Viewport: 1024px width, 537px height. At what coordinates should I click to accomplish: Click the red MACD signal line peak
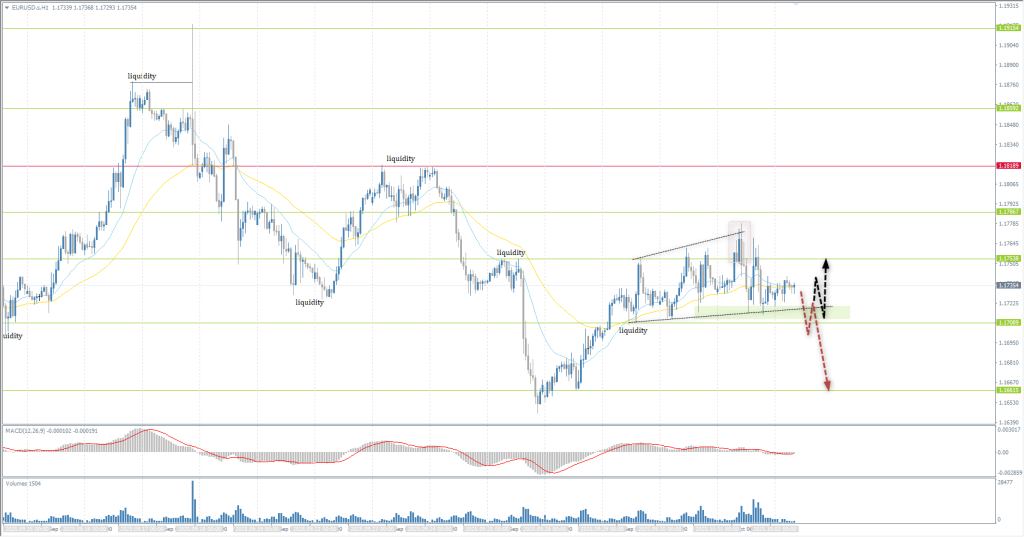coord(146,431)
